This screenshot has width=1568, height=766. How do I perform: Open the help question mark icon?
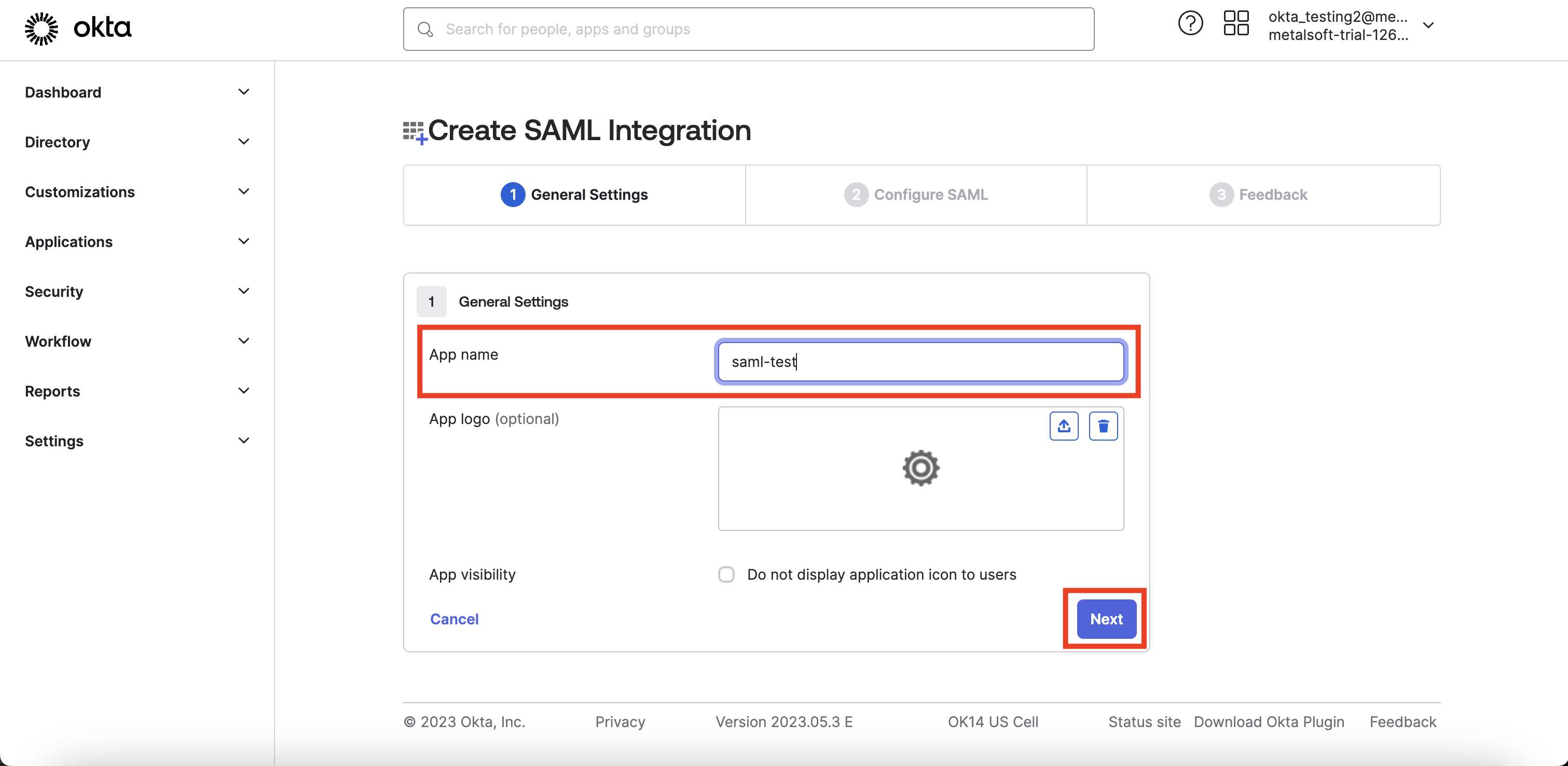[x=1190, y=24]
